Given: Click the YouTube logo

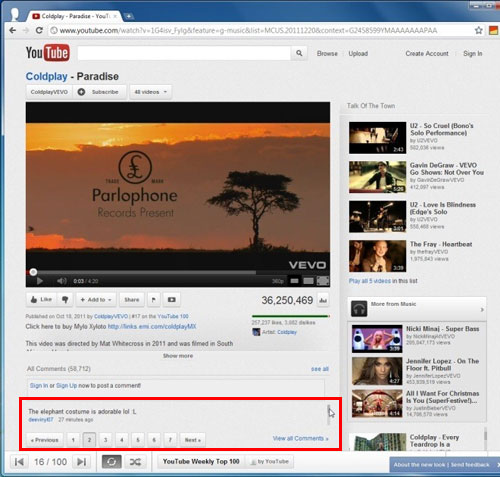Looking at the screenshot, I should click(48, 53).
